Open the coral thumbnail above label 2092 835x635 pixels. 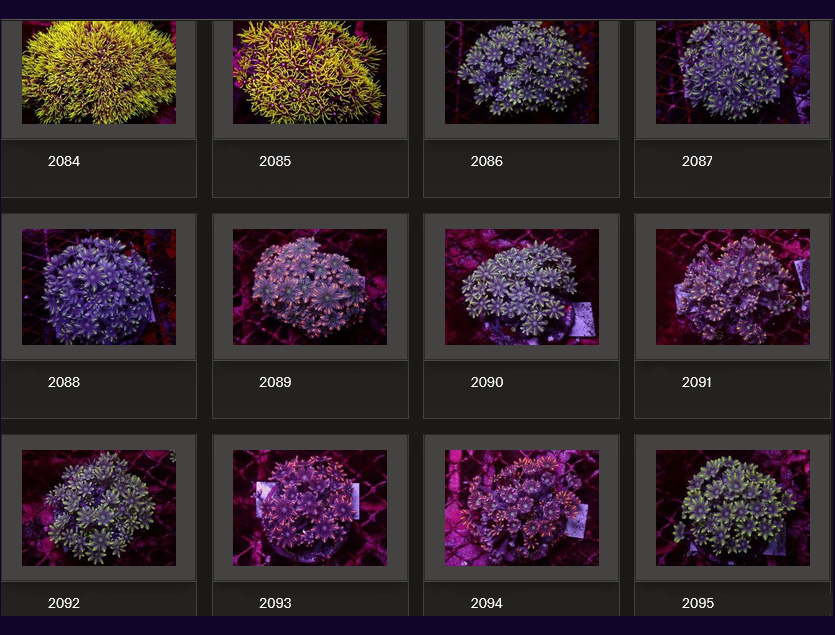pyautogui.click(x=99, y=508)
